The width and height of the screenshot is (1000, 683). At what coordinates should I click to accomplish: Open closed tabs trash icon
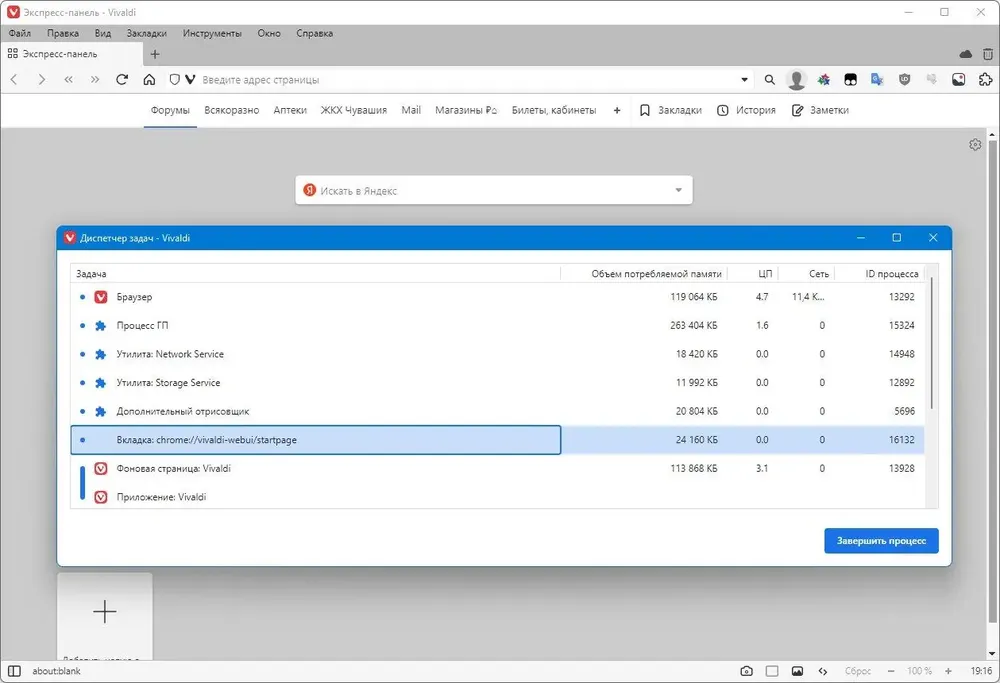(x=988, y=54)
